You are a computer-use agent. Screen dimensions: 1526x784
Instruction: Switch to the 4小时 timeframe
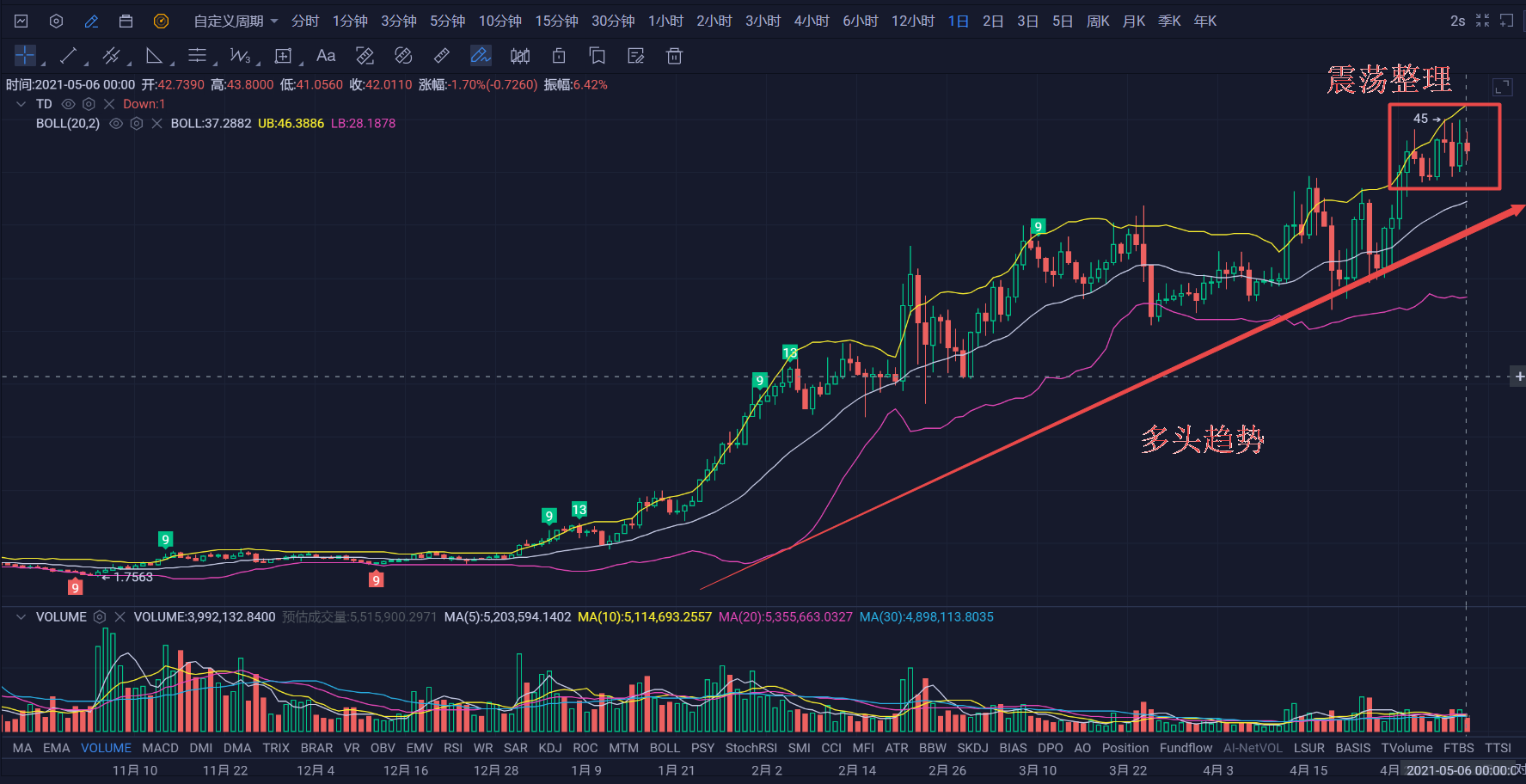[812, 21]
